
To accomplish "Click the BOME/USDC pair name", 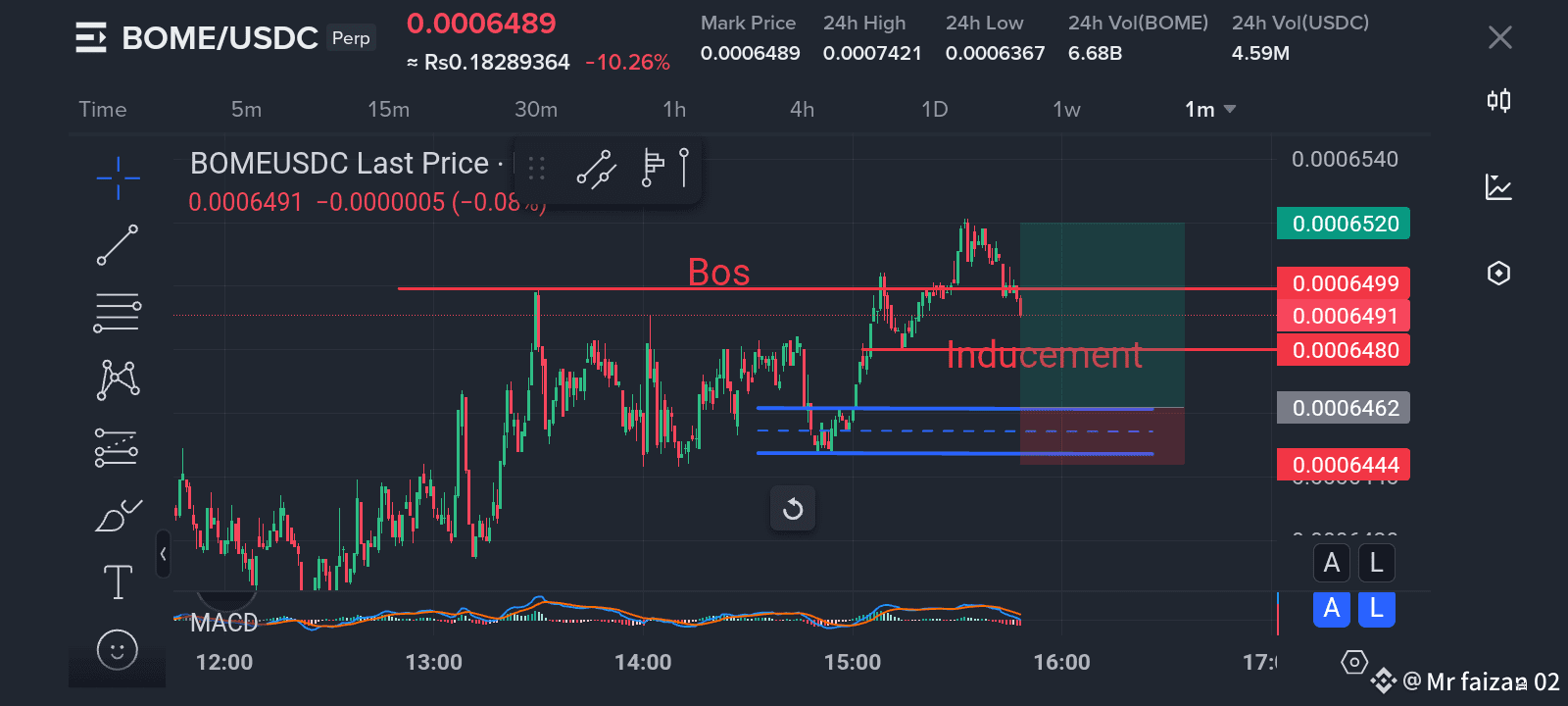I will pyautogui.click(x=220, y=38).
